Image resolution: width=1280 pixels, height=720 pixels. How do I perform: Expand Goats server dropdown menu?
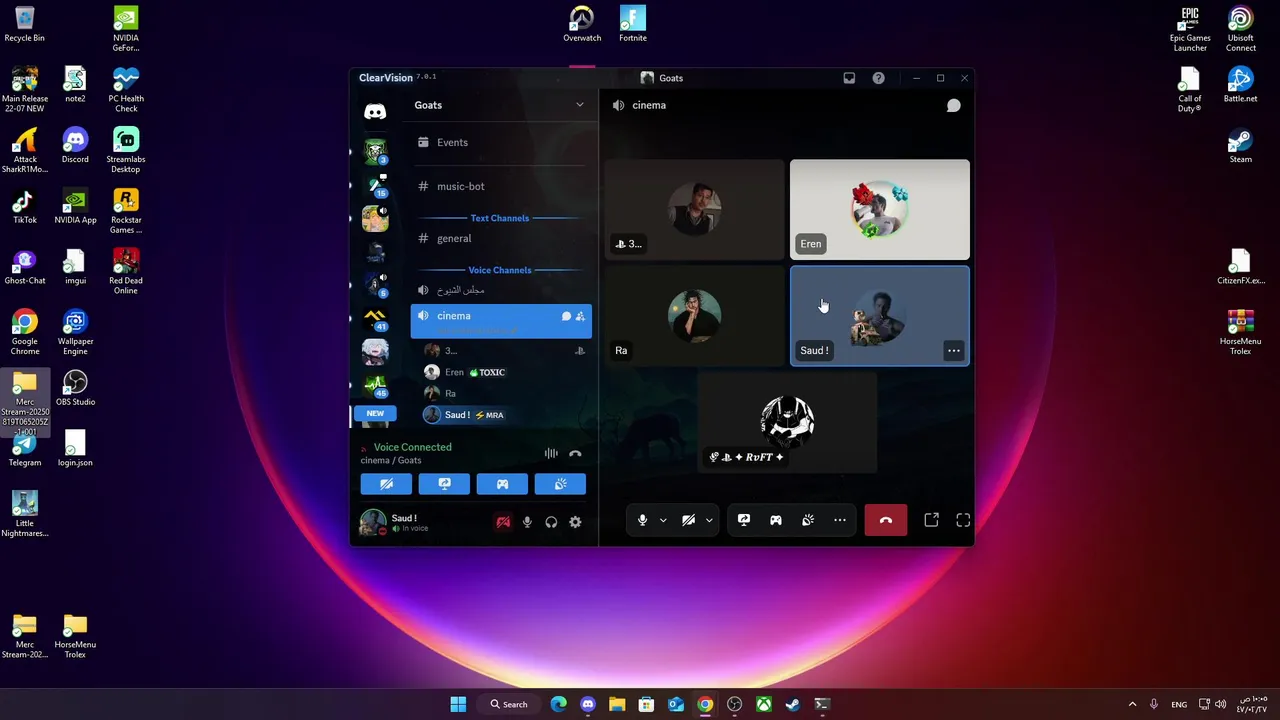point(579,105)
